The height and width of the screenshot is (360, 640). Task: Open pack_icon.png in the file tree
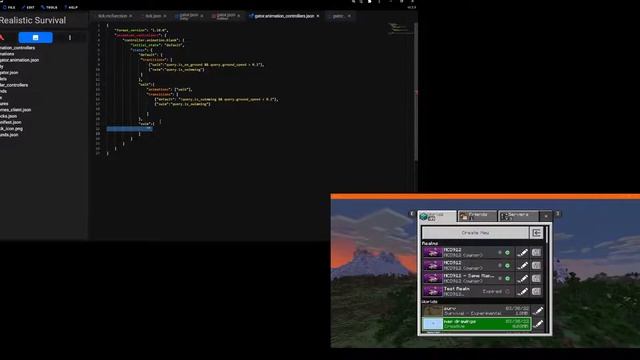point(11,129)
